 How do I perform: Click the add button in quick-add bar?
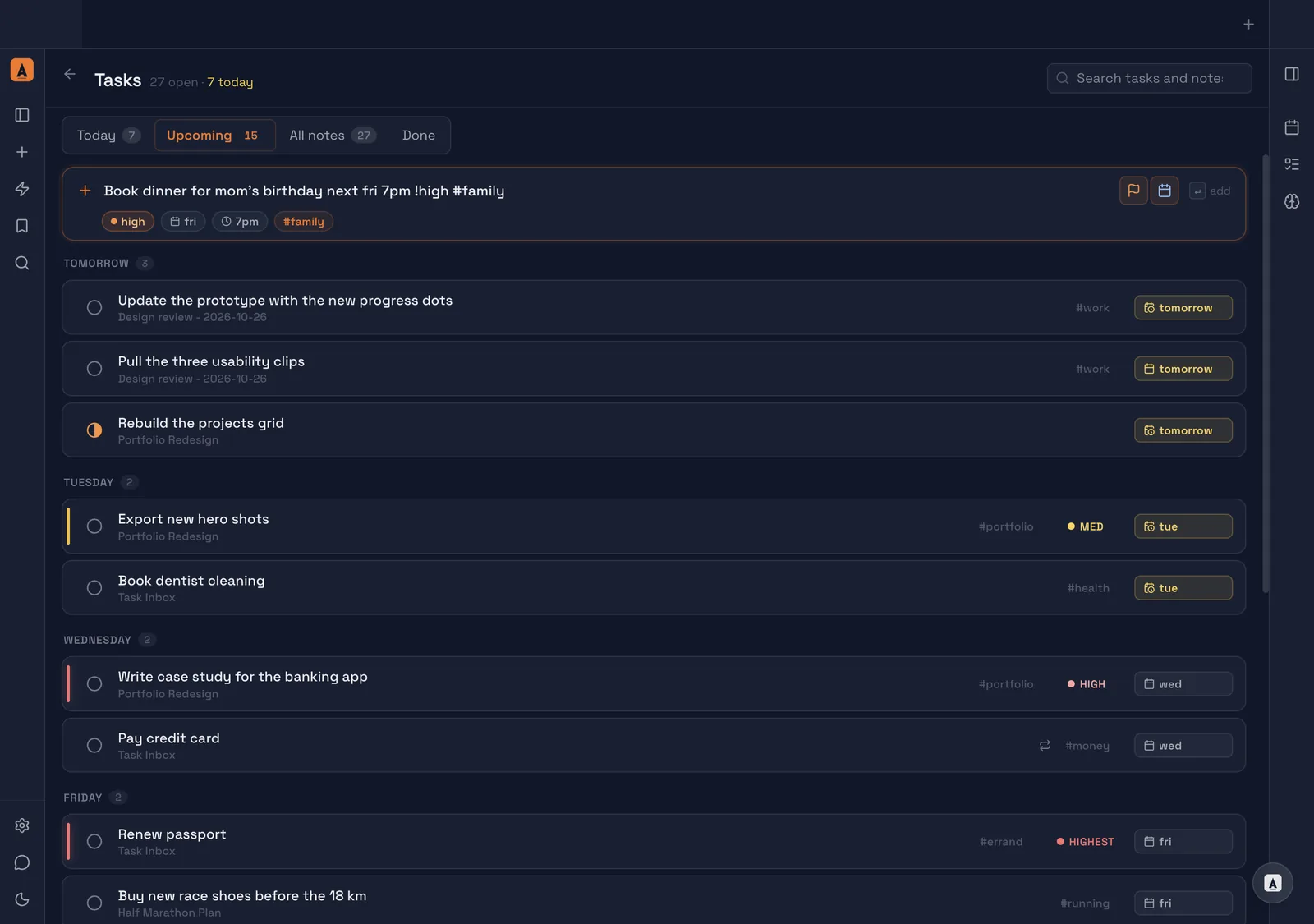click(x=1211, y=191)
